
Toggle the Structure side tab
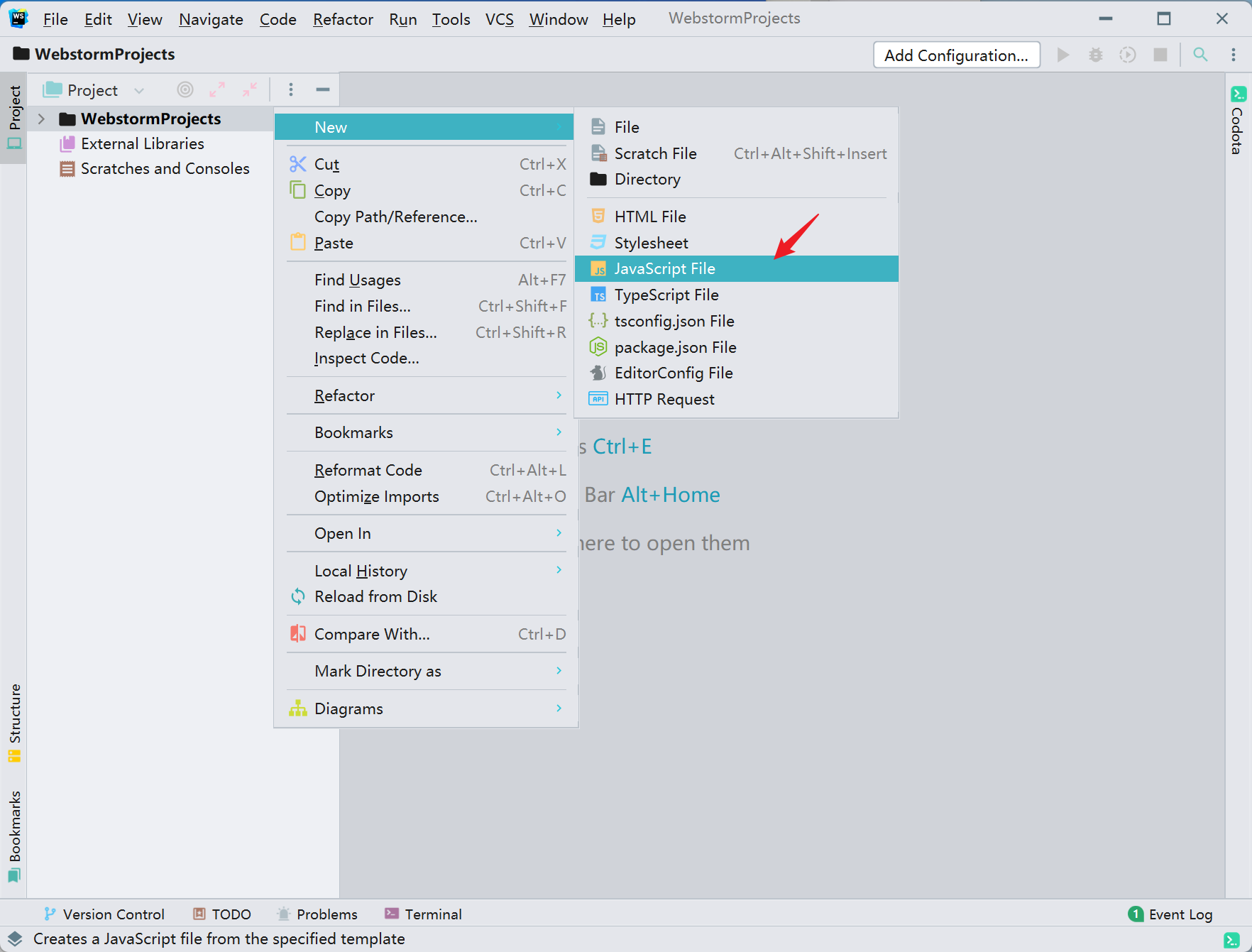14,722
